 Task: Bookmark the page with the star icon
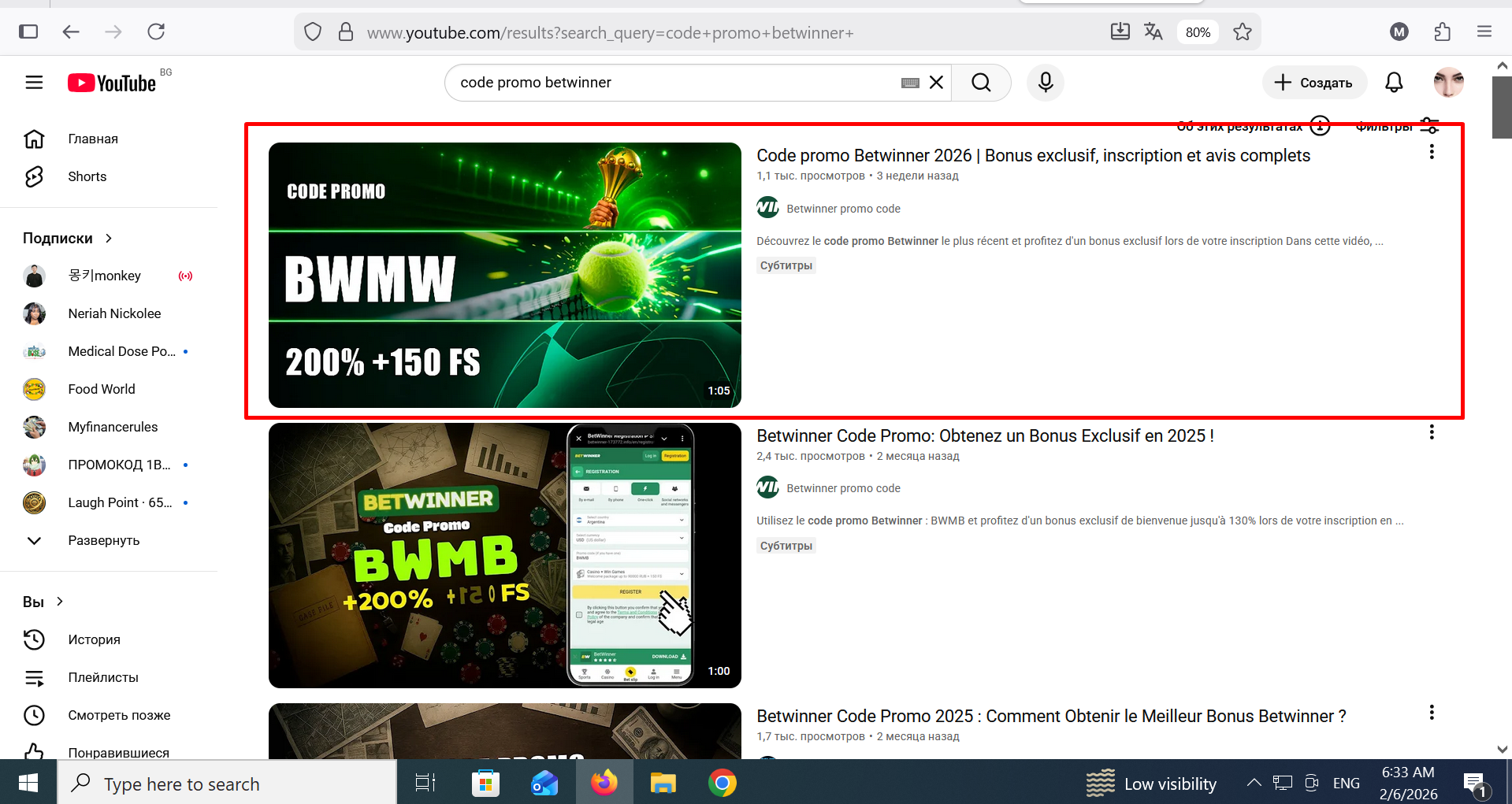(x=1243, y=31)
